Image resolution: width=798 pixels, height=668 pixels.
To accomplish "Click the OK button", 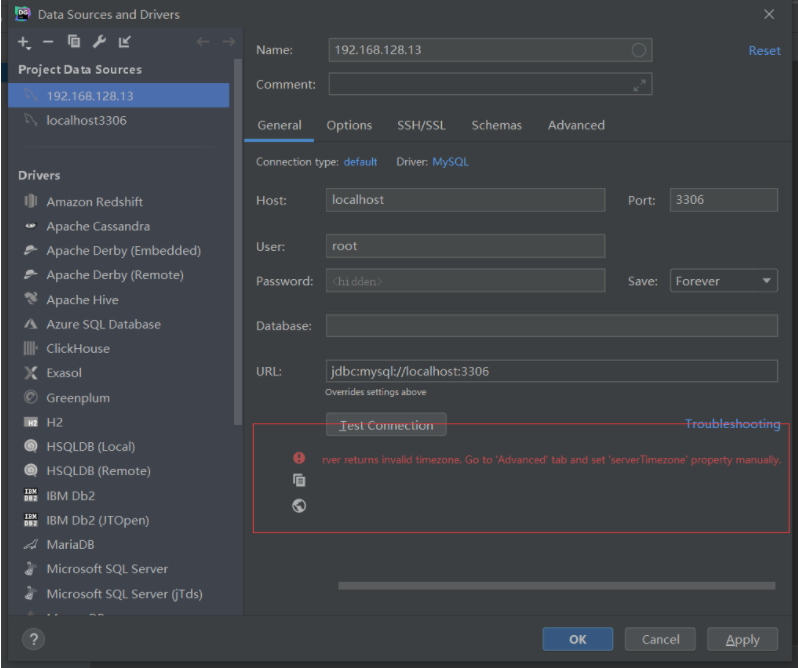I will click(578, 639).
